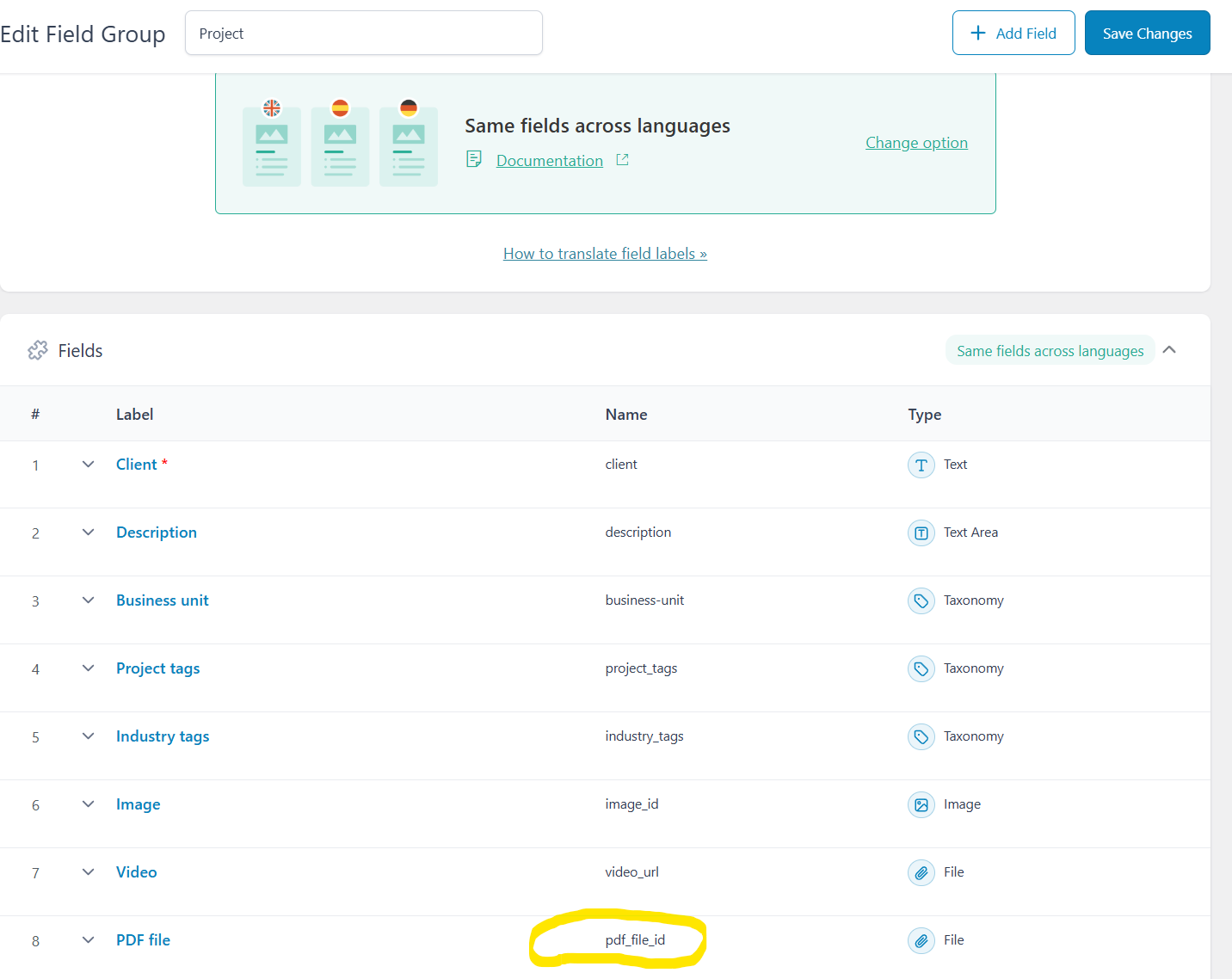This screenshot has height=979, width=1232.
Task: Click the File paperclip icon for PDF file
Action: [x=921, y=940]
